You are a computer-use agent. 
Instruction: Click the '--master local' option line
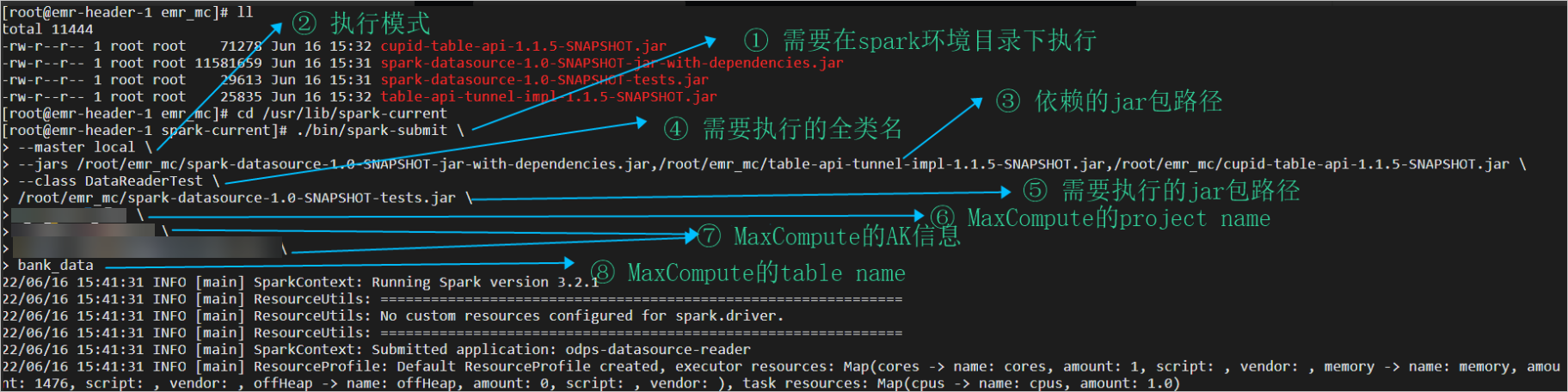tap(76, 148)
